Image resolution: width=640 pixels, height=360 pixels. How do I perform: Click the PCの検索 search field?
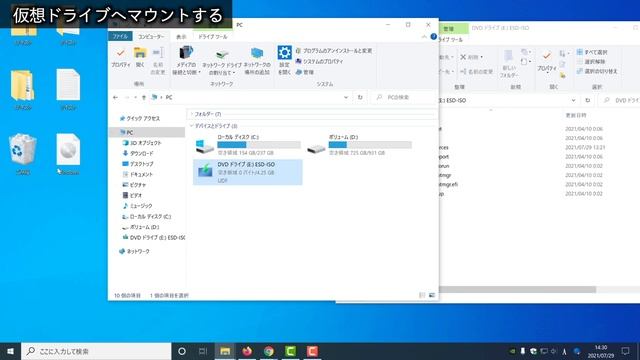(x=404, y=97)
